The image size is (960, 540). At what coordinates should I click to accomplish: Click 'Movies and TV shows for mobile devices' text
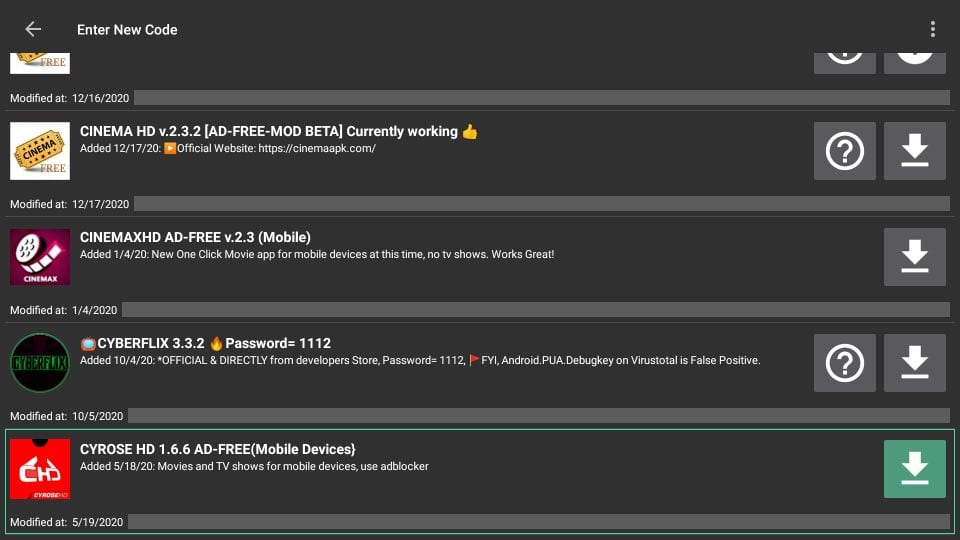pyautogui.click(x=254, y=466)
